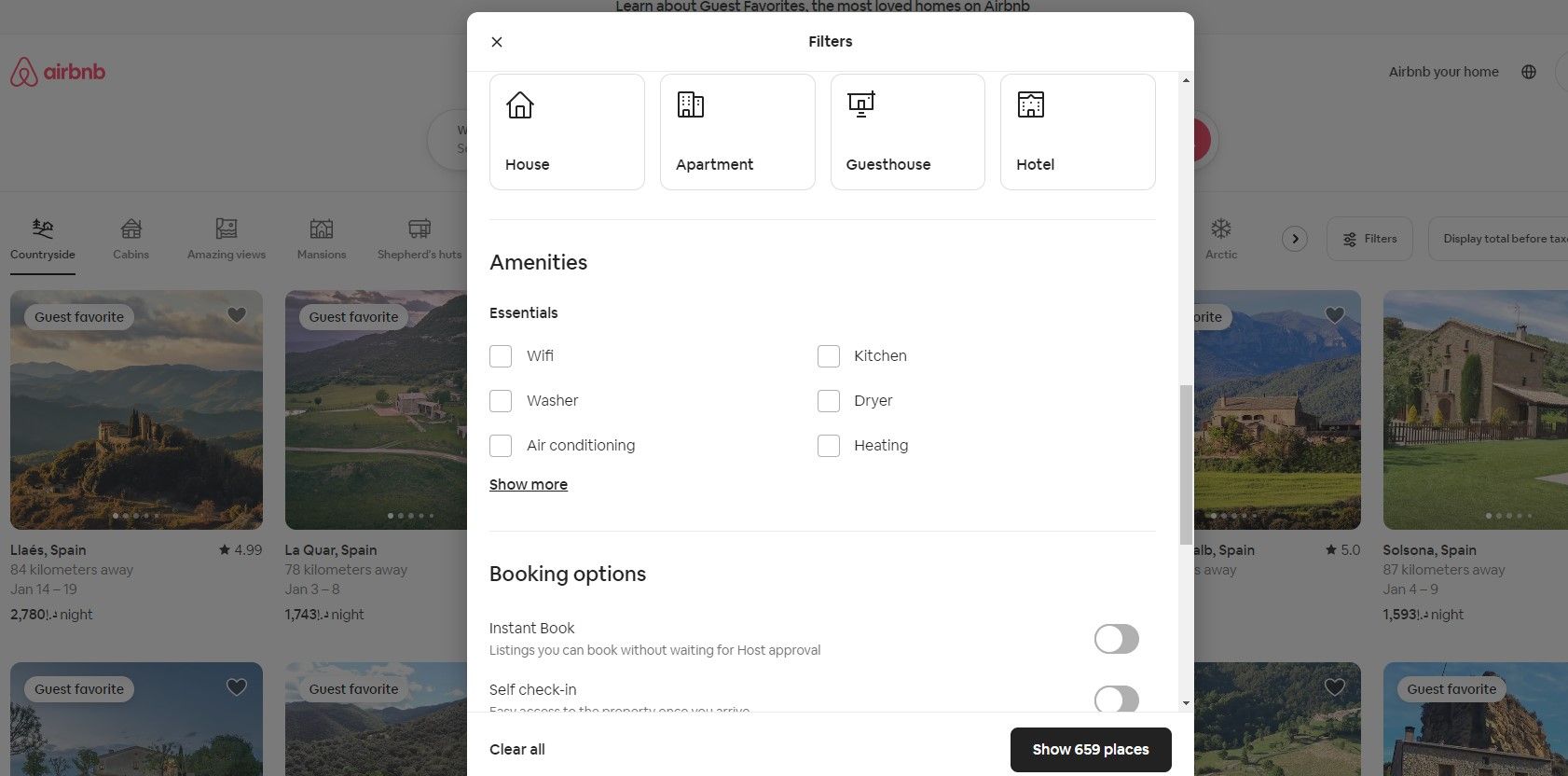The width and height of the screenshot is (1568, 776).
Task: Tick the Air conditioning checkbox
Action: tap(501, 446)
